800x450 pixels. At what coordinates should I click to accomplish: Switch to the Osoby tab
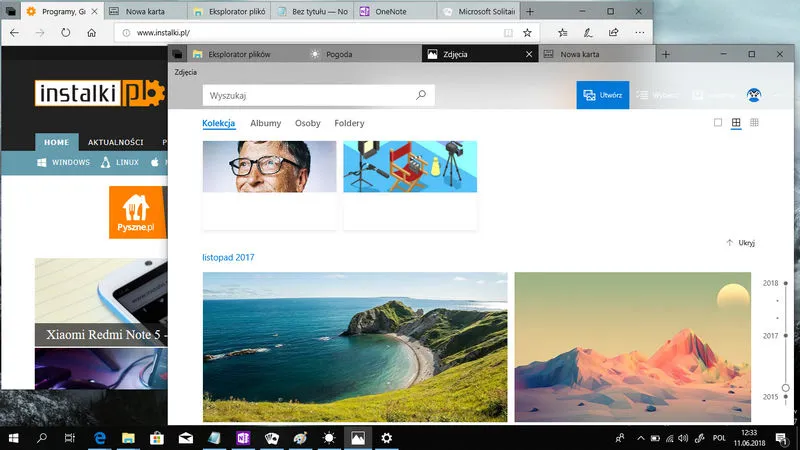[x=308, y=123]
